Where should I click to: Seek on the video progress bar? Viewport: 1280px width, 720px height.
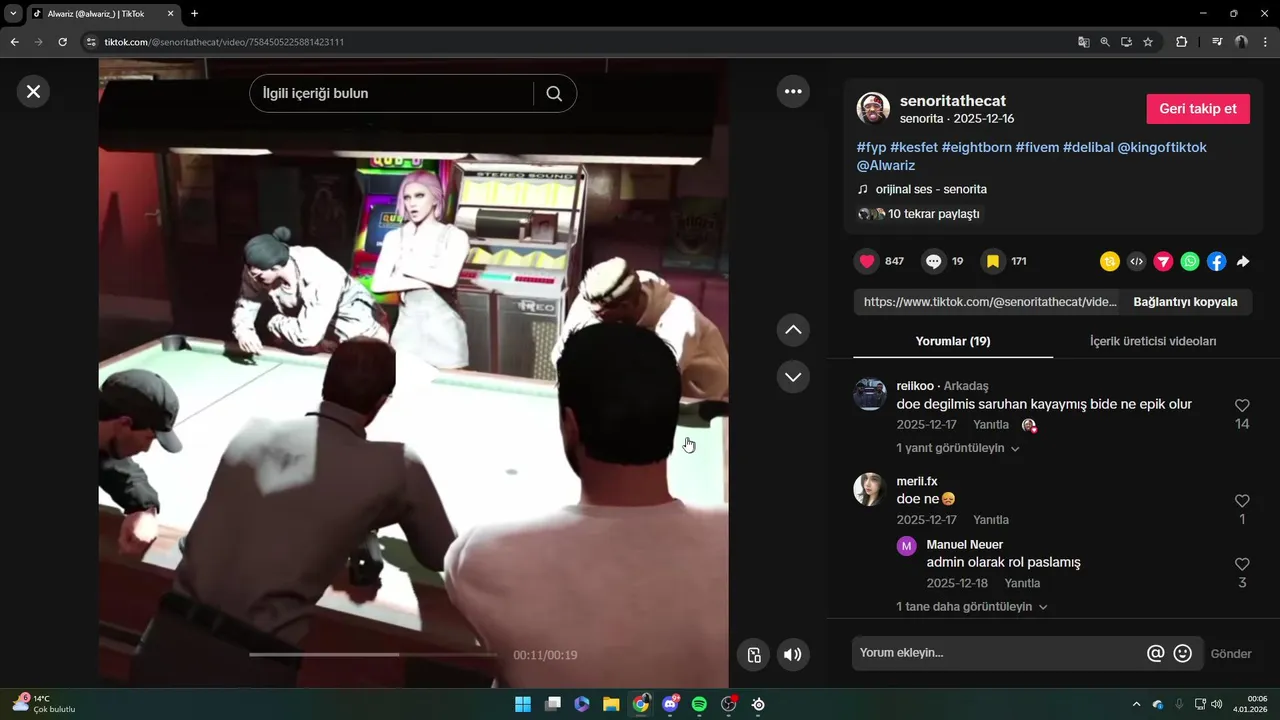coord(373,655)
